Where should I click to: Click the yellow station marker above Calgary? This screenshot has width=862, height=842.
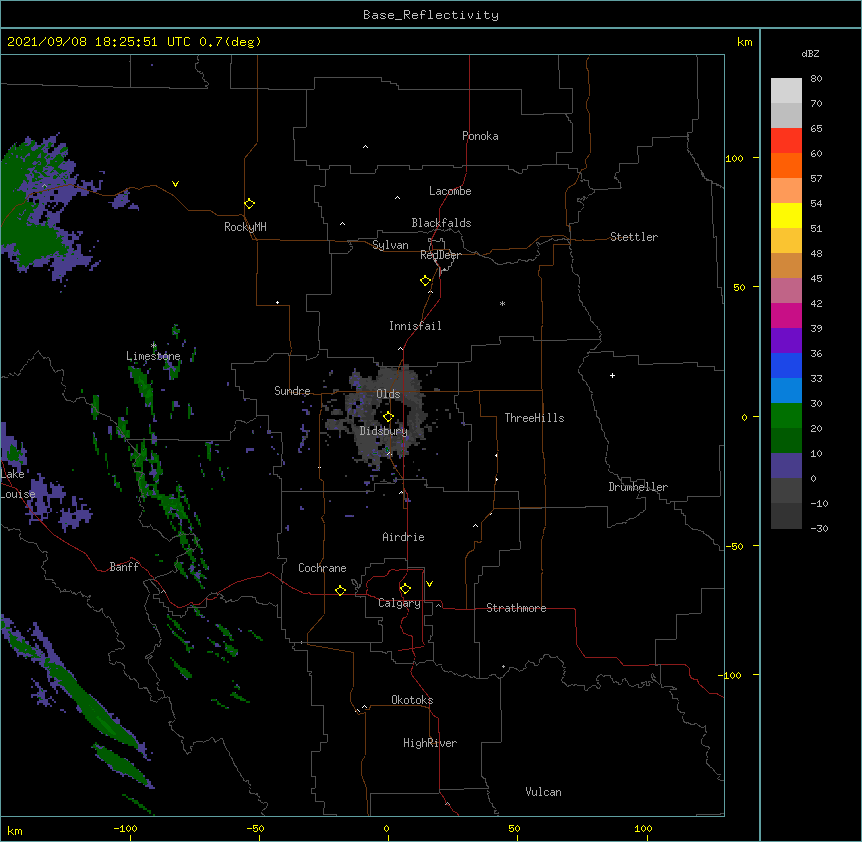(x=405, y=589)
